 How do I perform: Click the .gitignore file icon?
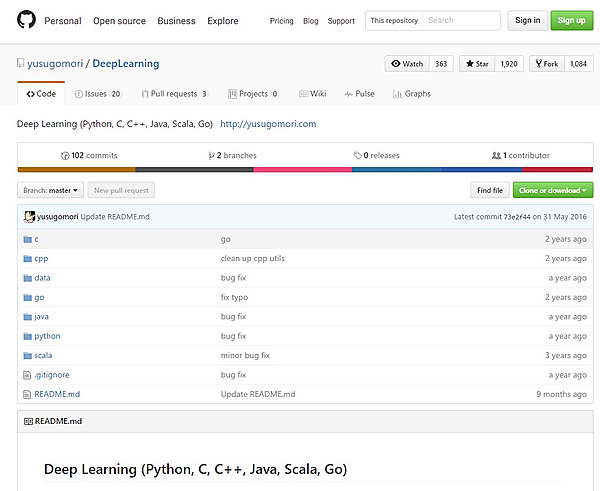point(27,375)
